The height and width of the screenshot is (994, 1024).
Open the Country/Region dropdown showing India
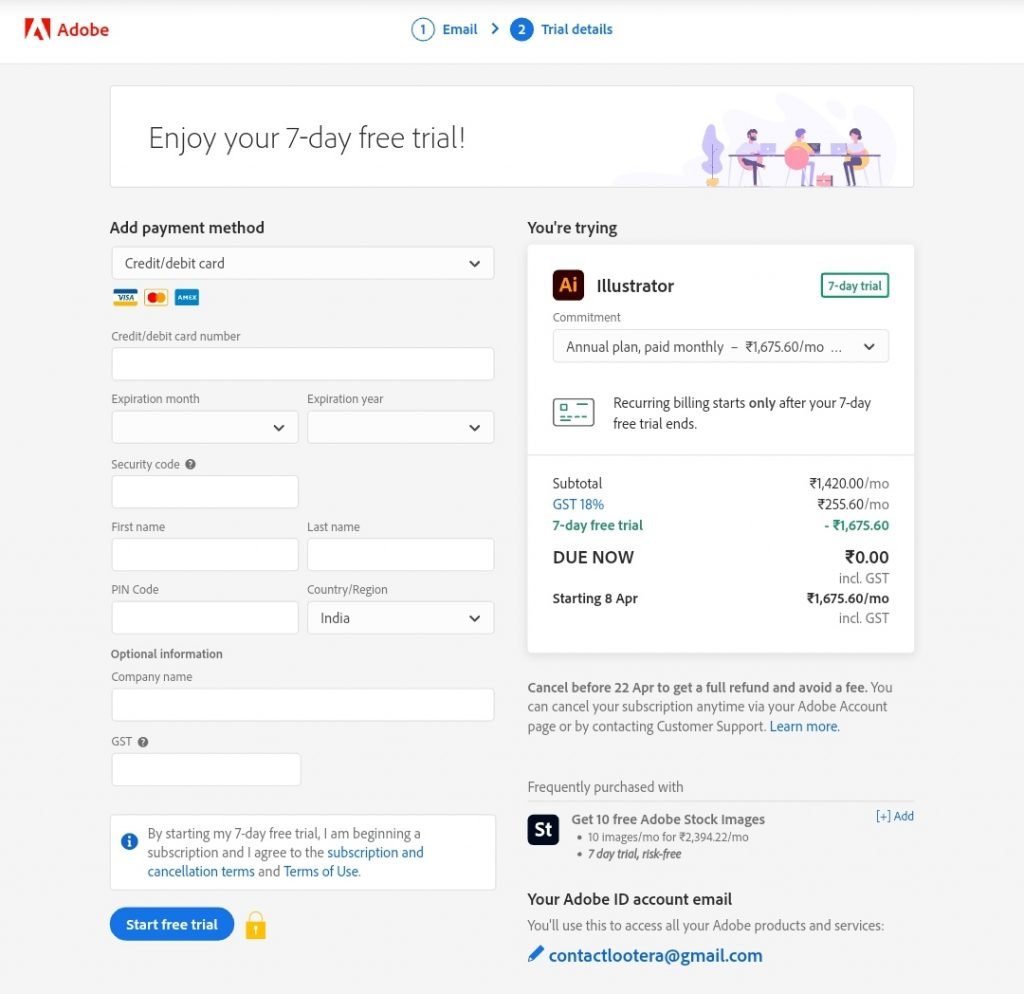(x=400, y=618)
